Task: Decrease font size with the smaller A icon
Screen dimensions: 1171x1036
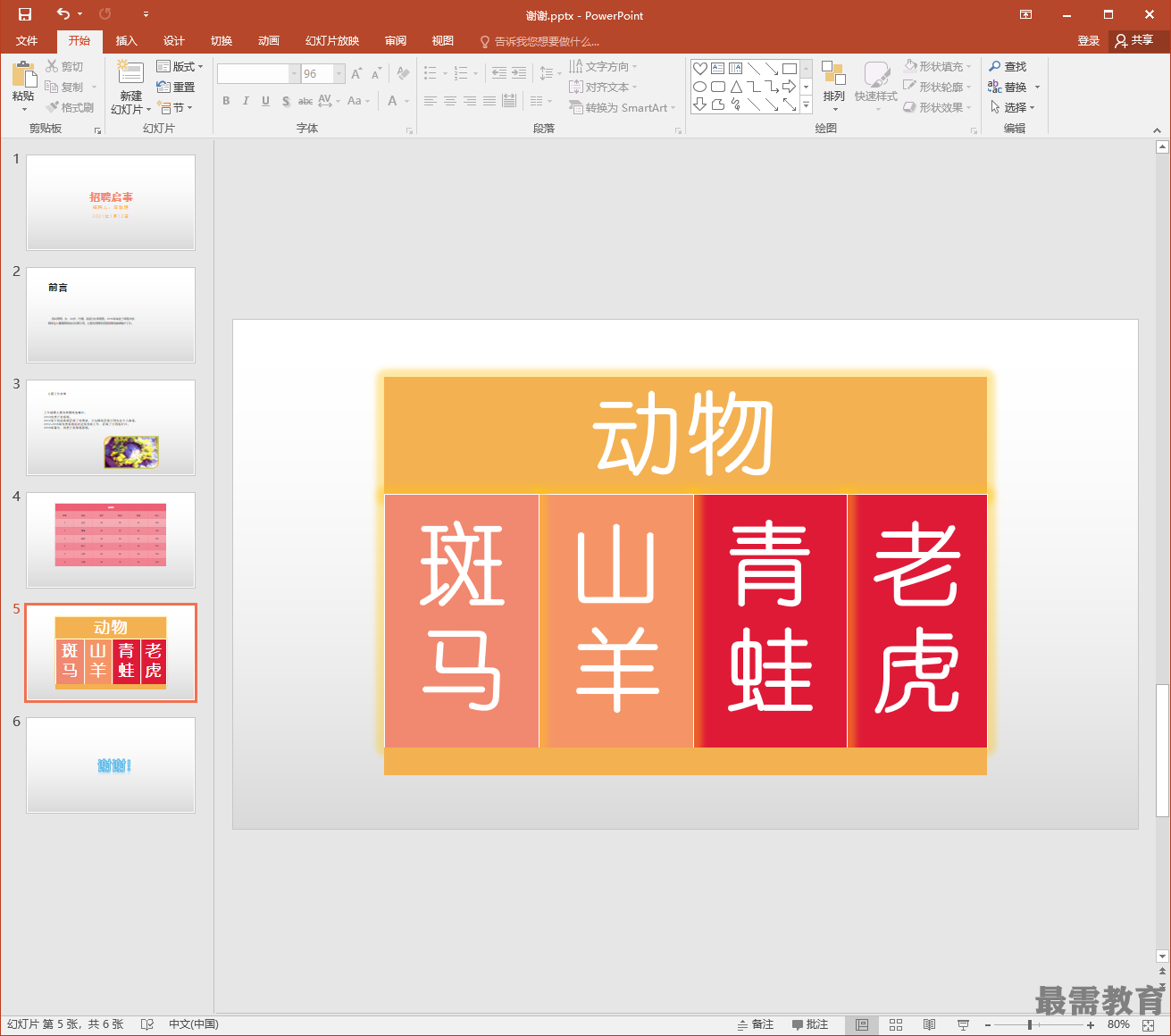Action: click(376, 74)
